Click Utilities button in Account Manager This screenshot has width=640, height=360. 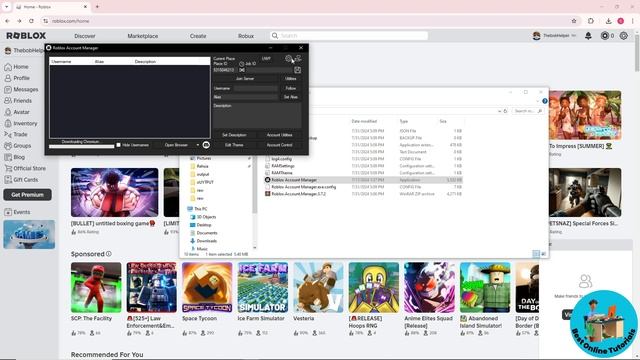pyautogui.click(x=291, y=78)
